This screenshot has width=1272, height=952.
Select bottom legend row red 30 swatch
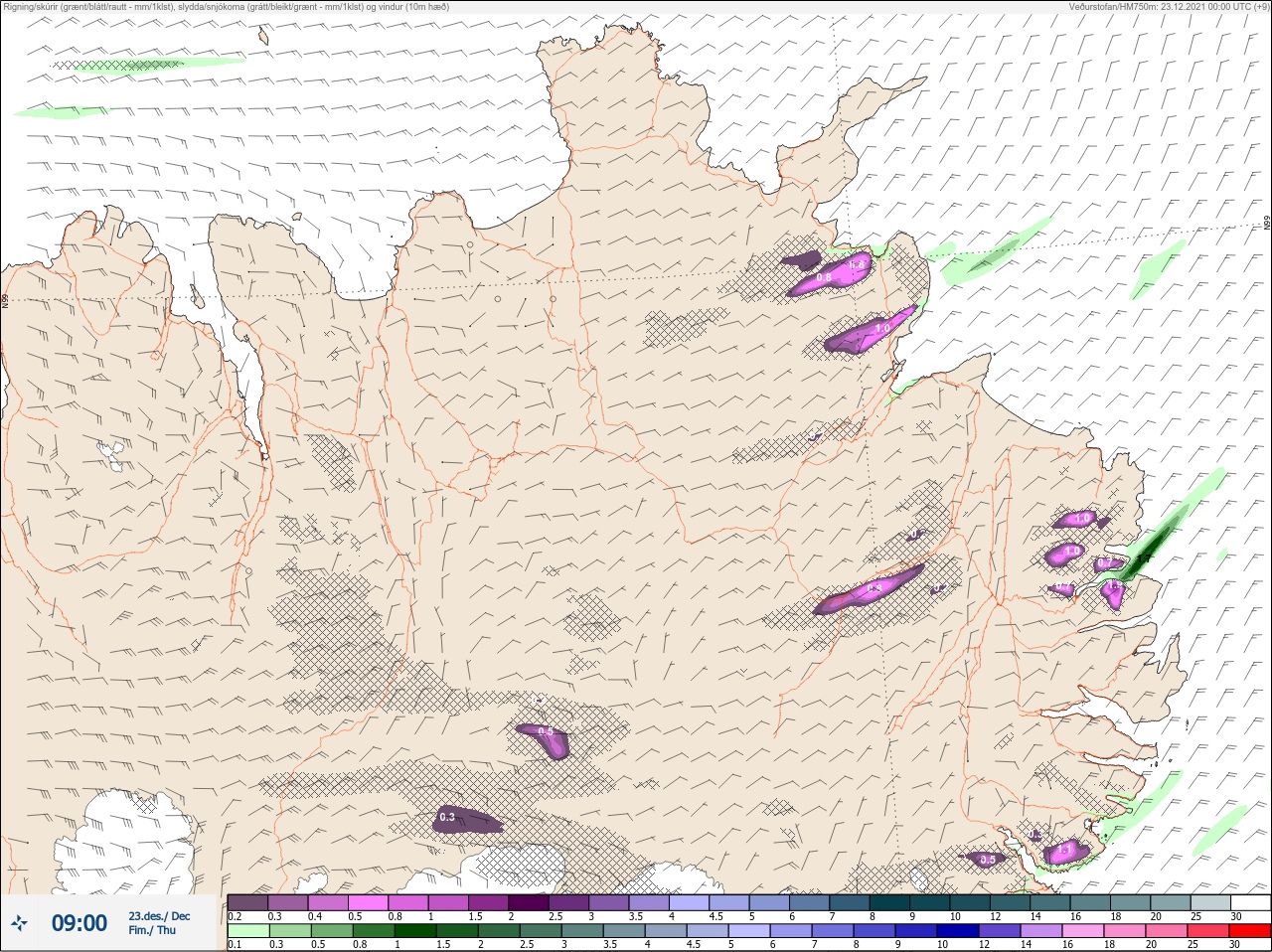click(1250, 931)
